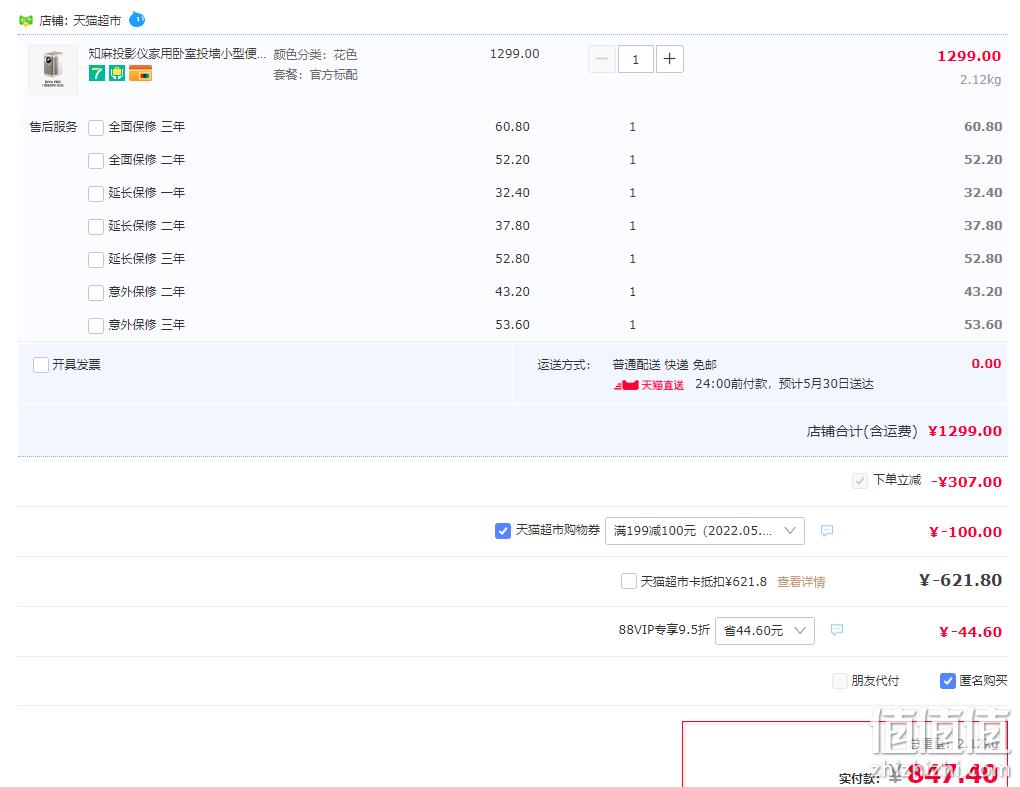
Task: Uncheck the 天猫超市购物券 checkbox
Action: point(503,531)
